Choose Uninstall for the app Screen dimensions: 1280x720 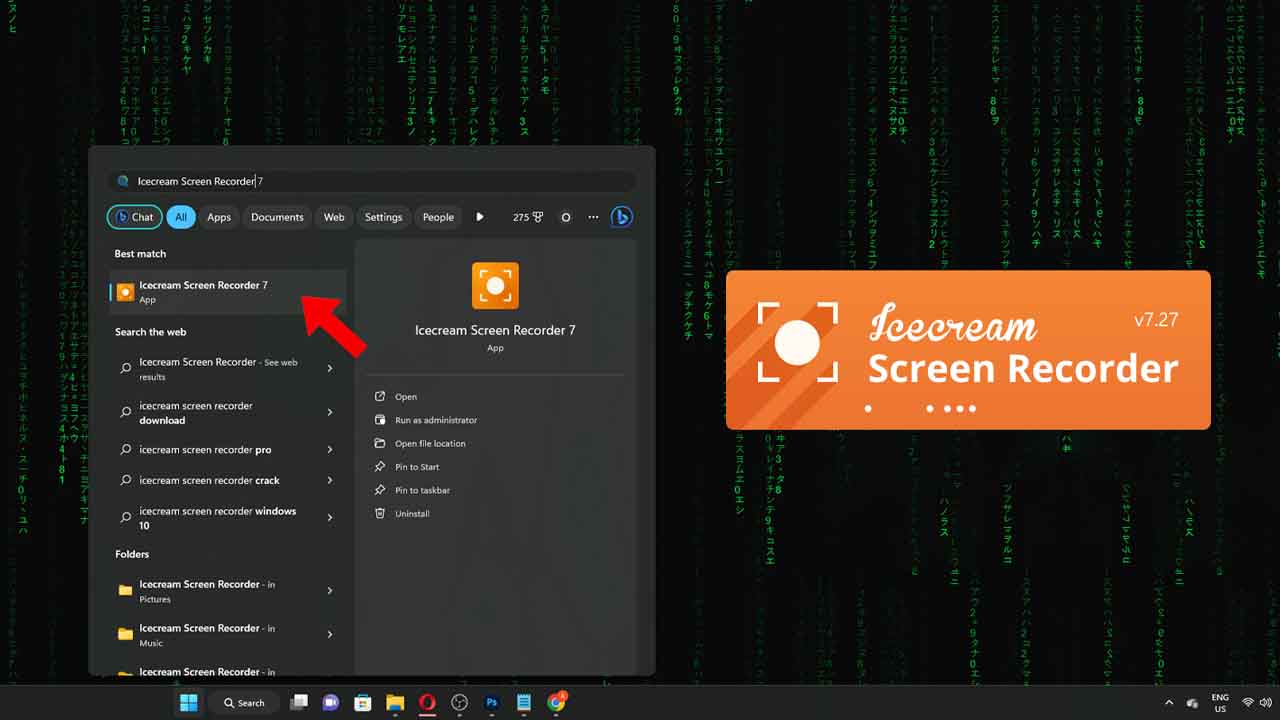[x=401, y=513]
